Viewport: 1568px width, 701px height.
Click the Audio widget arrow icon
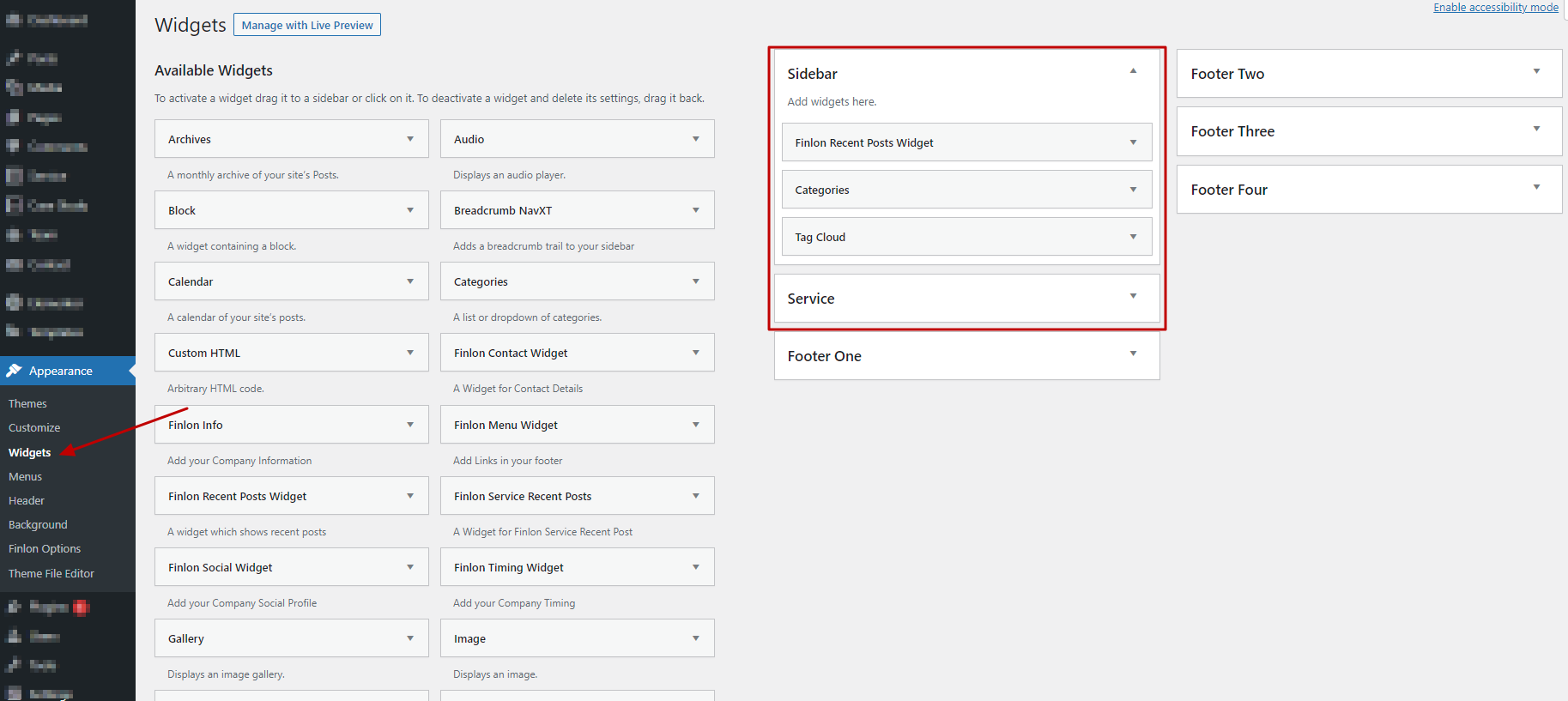point(696,139)
